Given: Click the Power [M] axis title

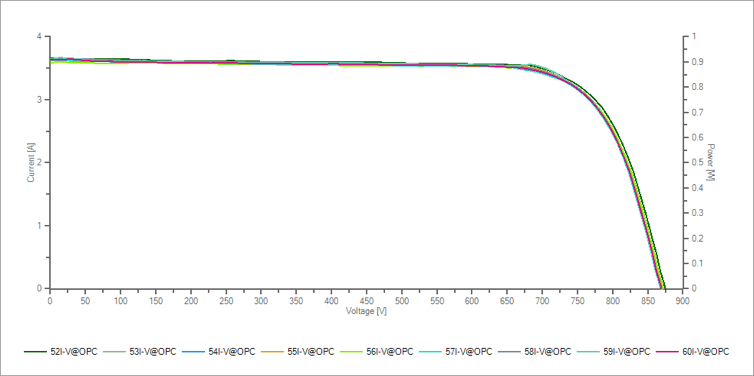Looking at the screenshot, I should coord(711,163).
